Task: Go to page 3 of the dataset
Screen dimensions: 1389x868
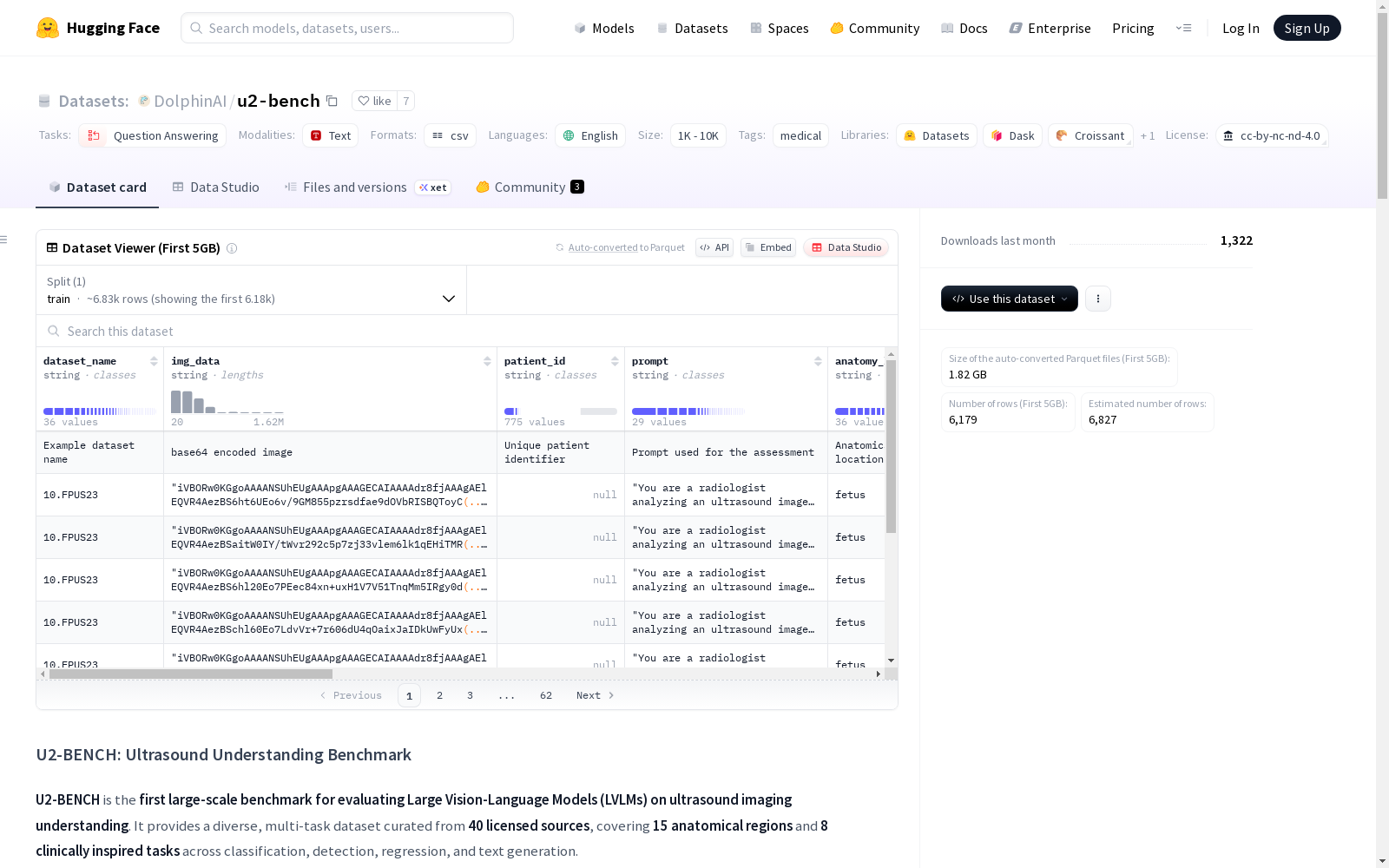Action: click(471, 695)
